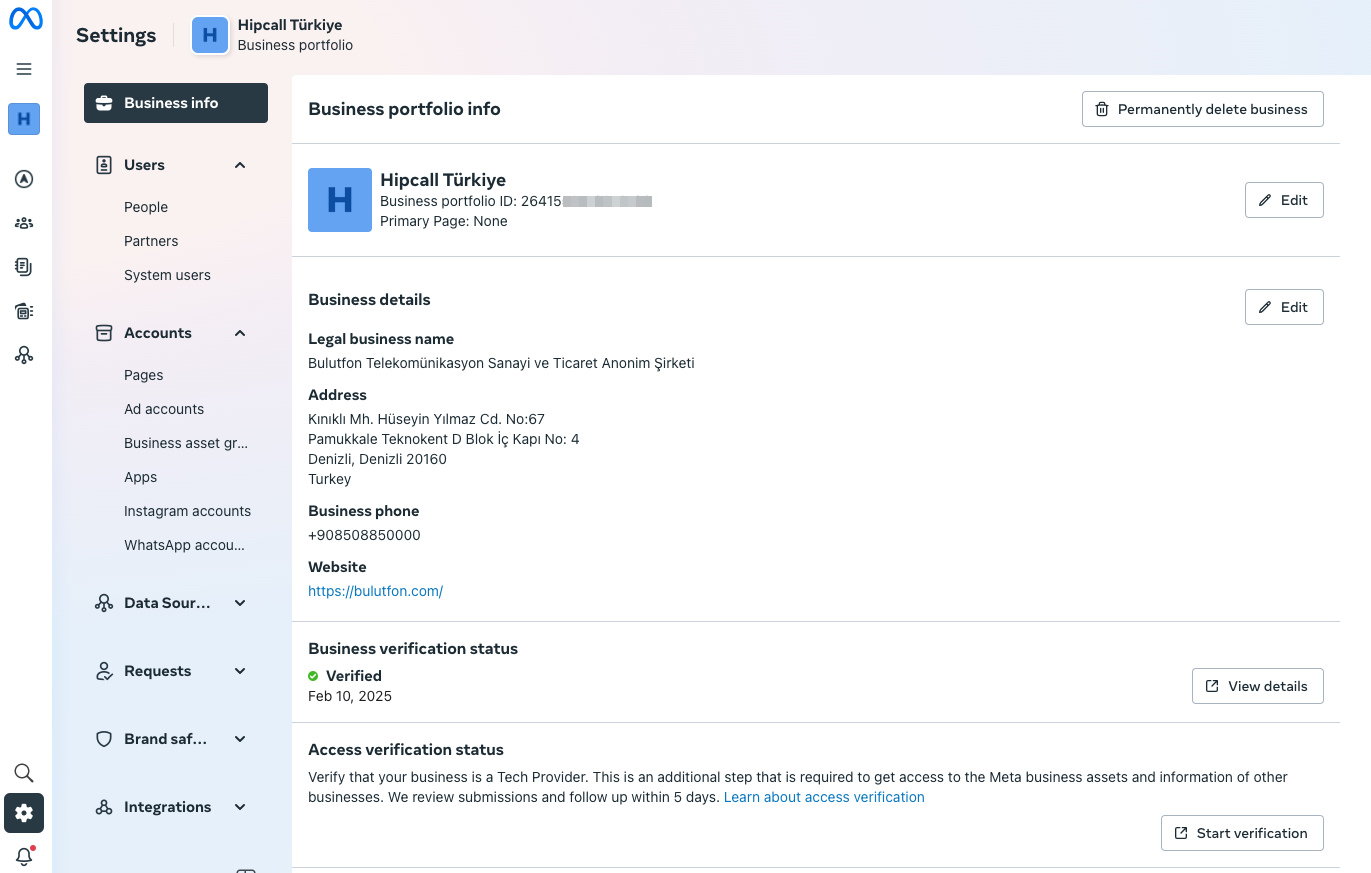Collapse the Users section chevron

click(240, 165)
